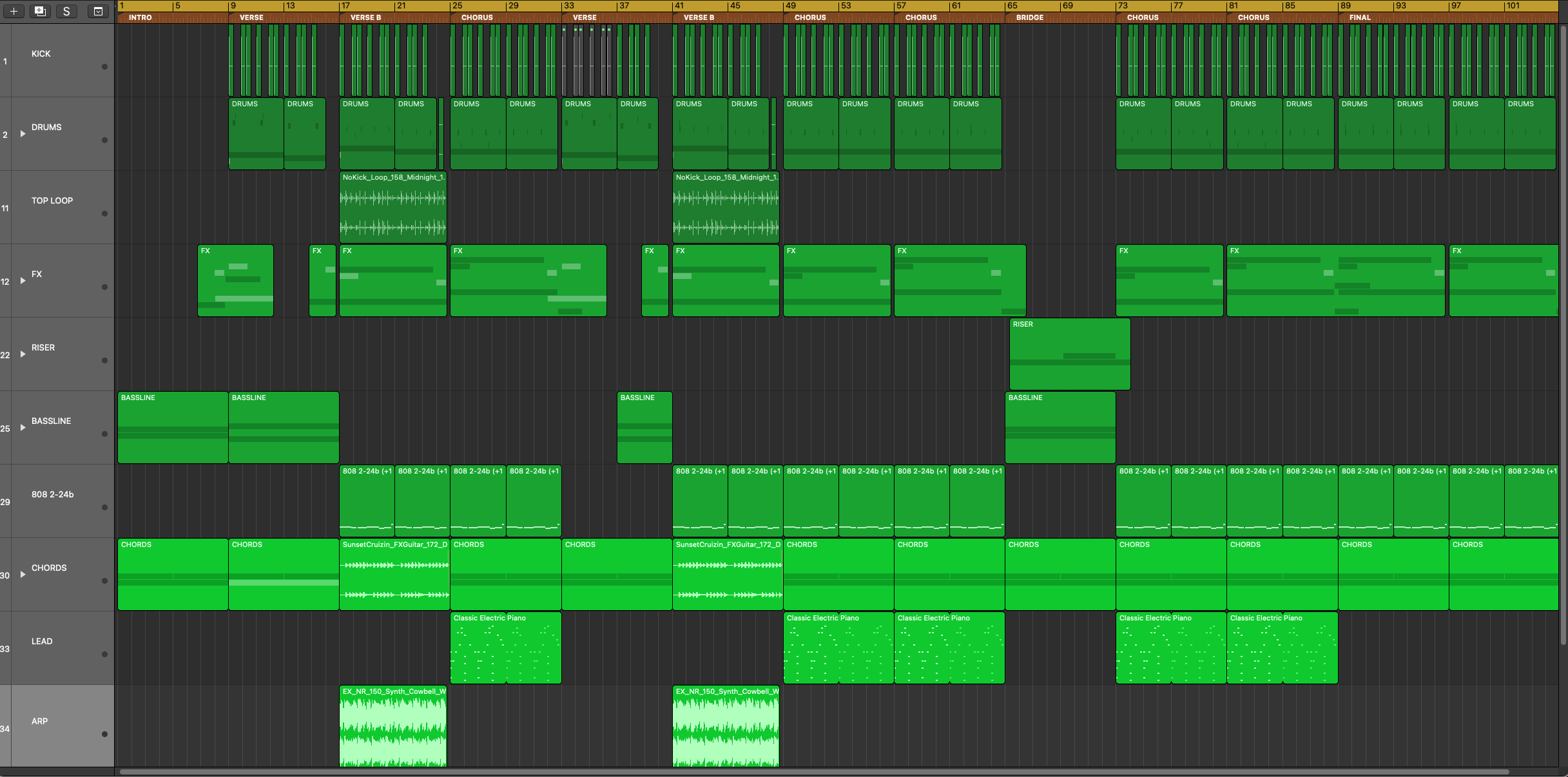
Task: Select the TOP LOOP track header
Action: click(57, 207)
